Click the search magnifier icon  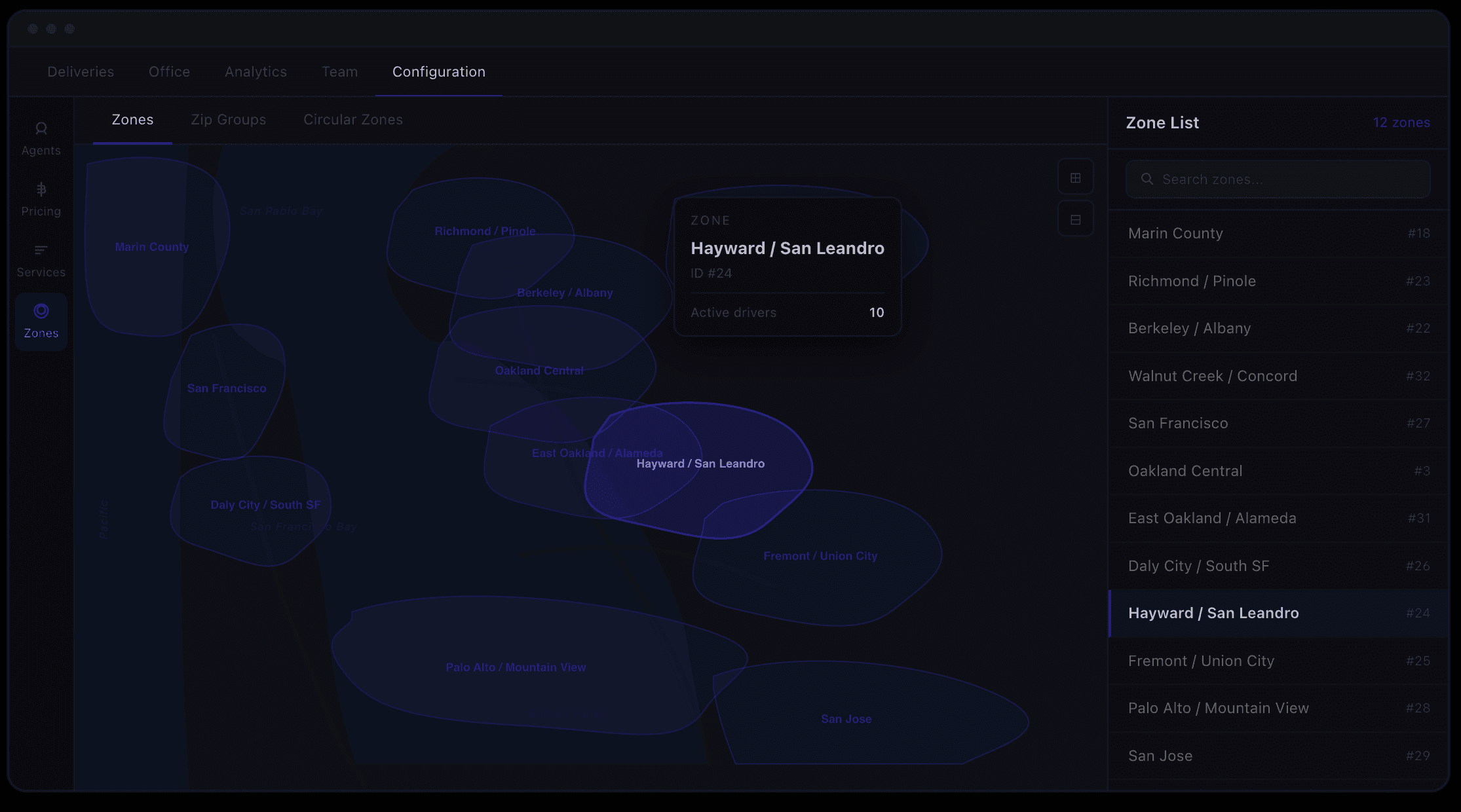1147,179
